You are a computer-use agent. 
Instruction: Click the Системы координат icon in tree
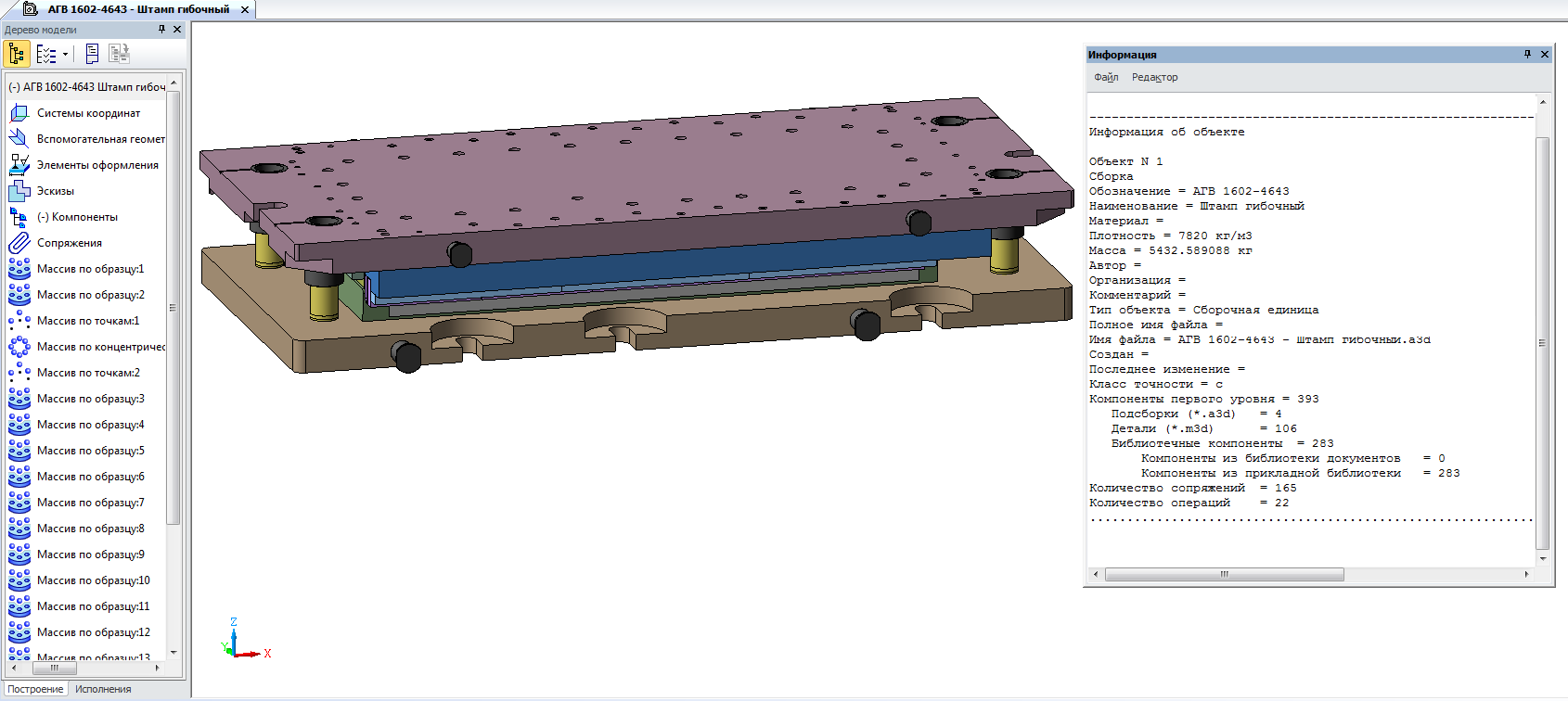point(19,113)
